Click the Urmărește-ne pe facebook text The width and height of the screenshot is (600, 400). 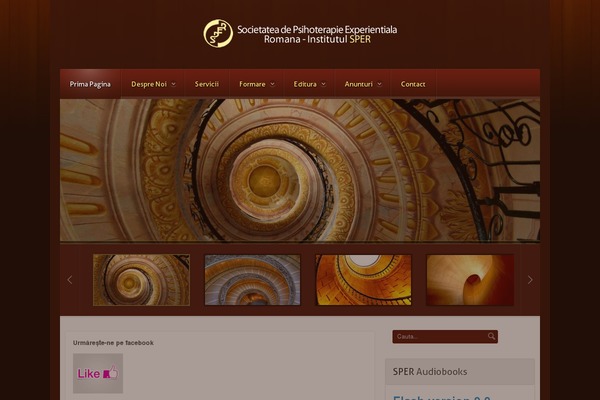click(x=113, y=343)
